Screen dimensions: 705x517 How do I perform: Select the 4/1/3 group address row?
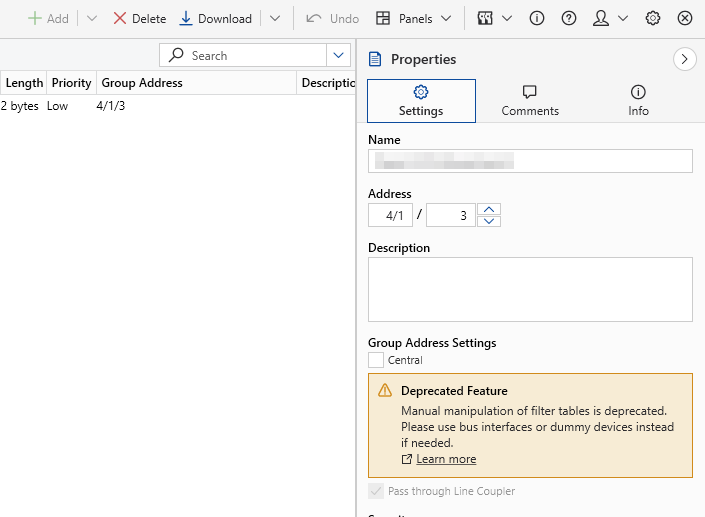point(111,106)
